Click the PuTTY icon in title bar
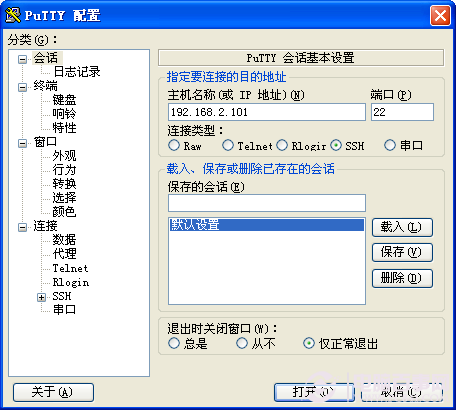Screen dimensions: 456x410 (x=13, y=15)
